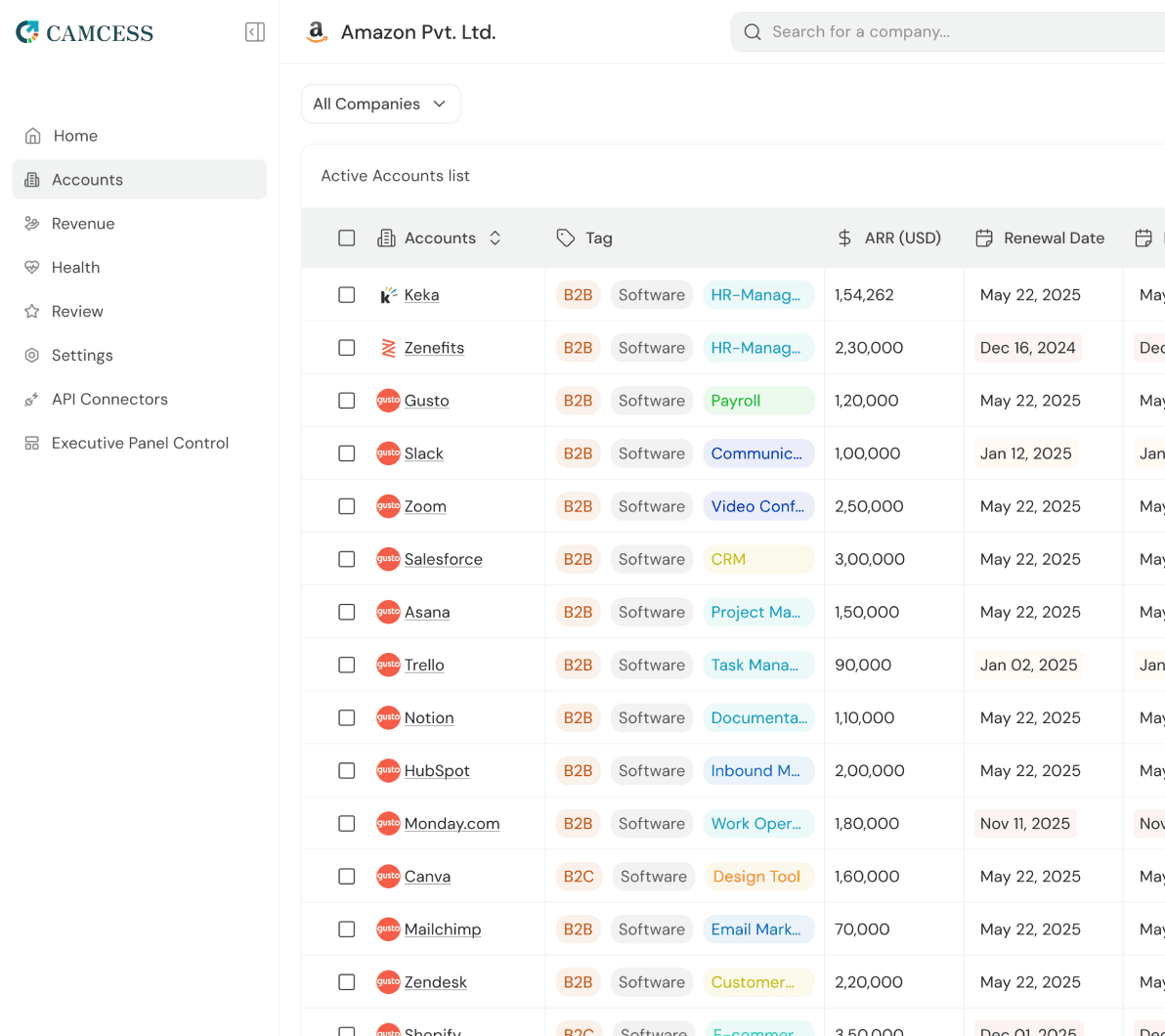This screenshot has width=1165, height=1036.
Task: Click the Canva row logo icon
Action: coord(388,877)
